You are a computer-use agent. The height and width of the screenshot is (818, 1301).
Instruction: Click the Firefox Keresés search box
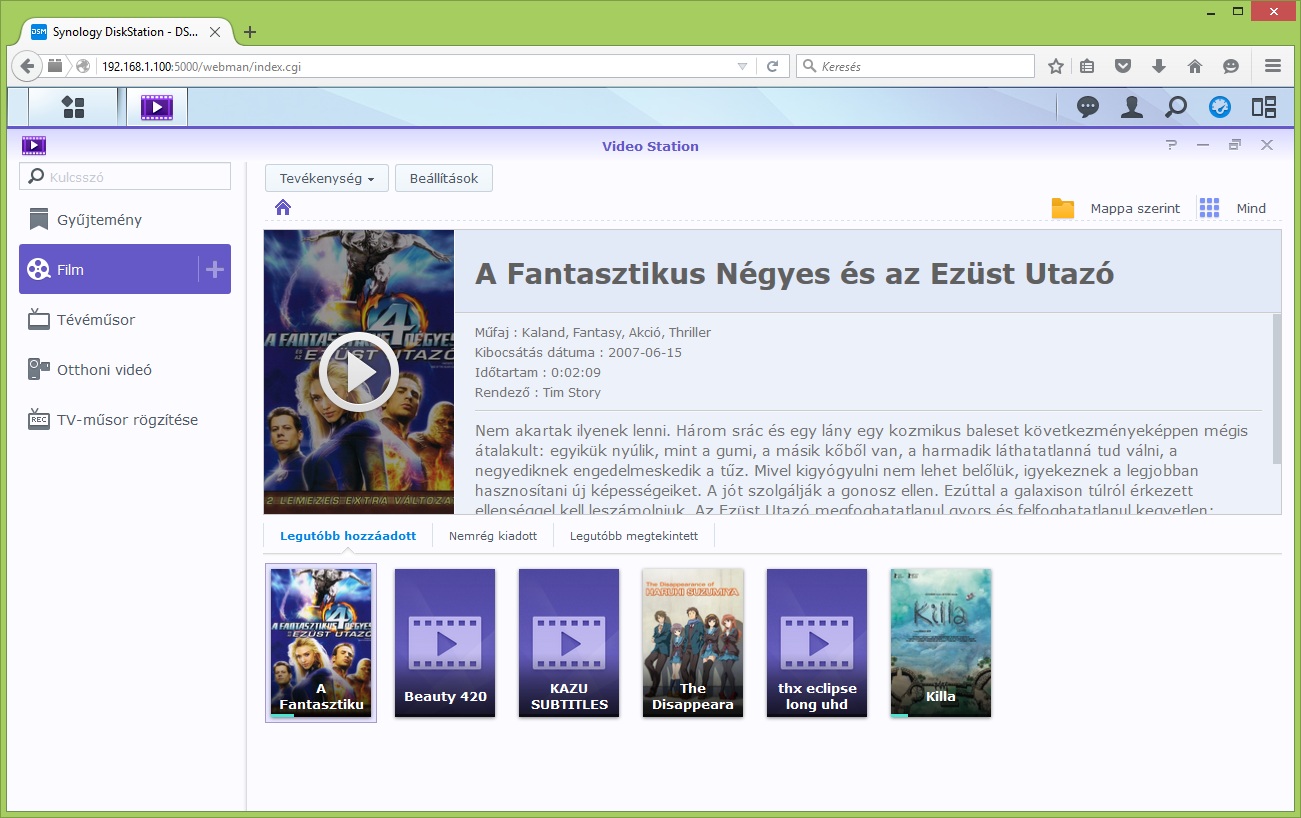pyautogui.click(x=916, y=66)
